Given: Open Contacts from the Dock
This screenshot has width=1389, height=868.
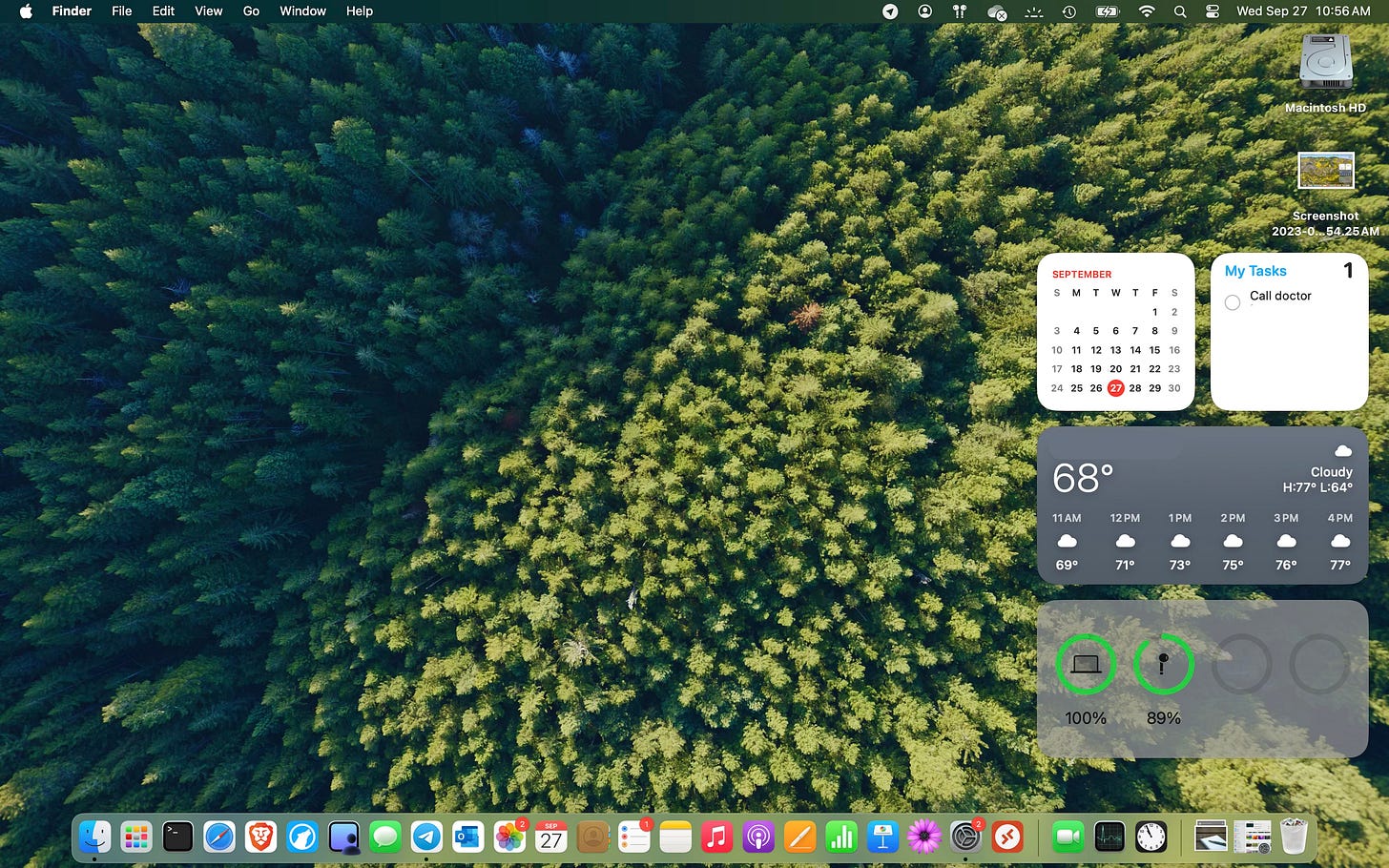Looking at the screenshot, I should coord(592,837).
